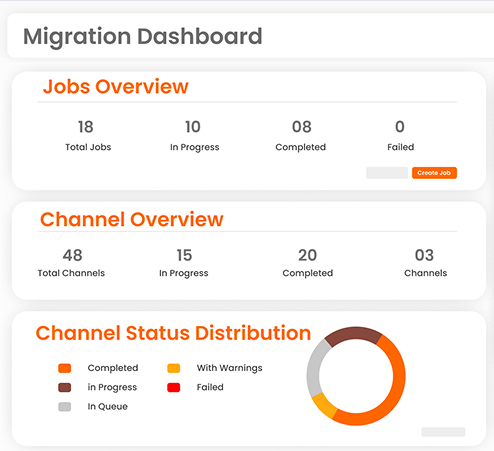The height and width of the screenshot is (451, 494).
Task: Click the 48 Total Channels count
Action: click(x=72, y=255)
